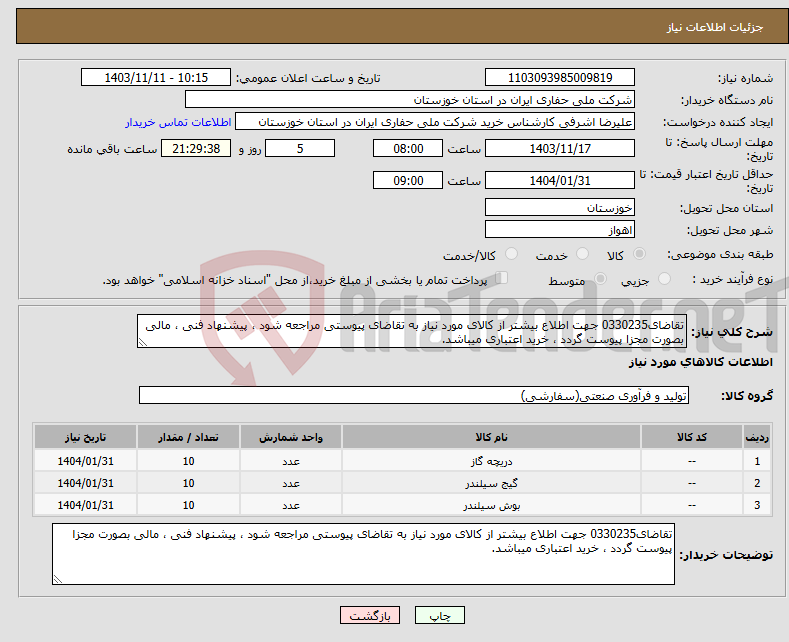Click the delivery city field اهواز

click(560, 229)
